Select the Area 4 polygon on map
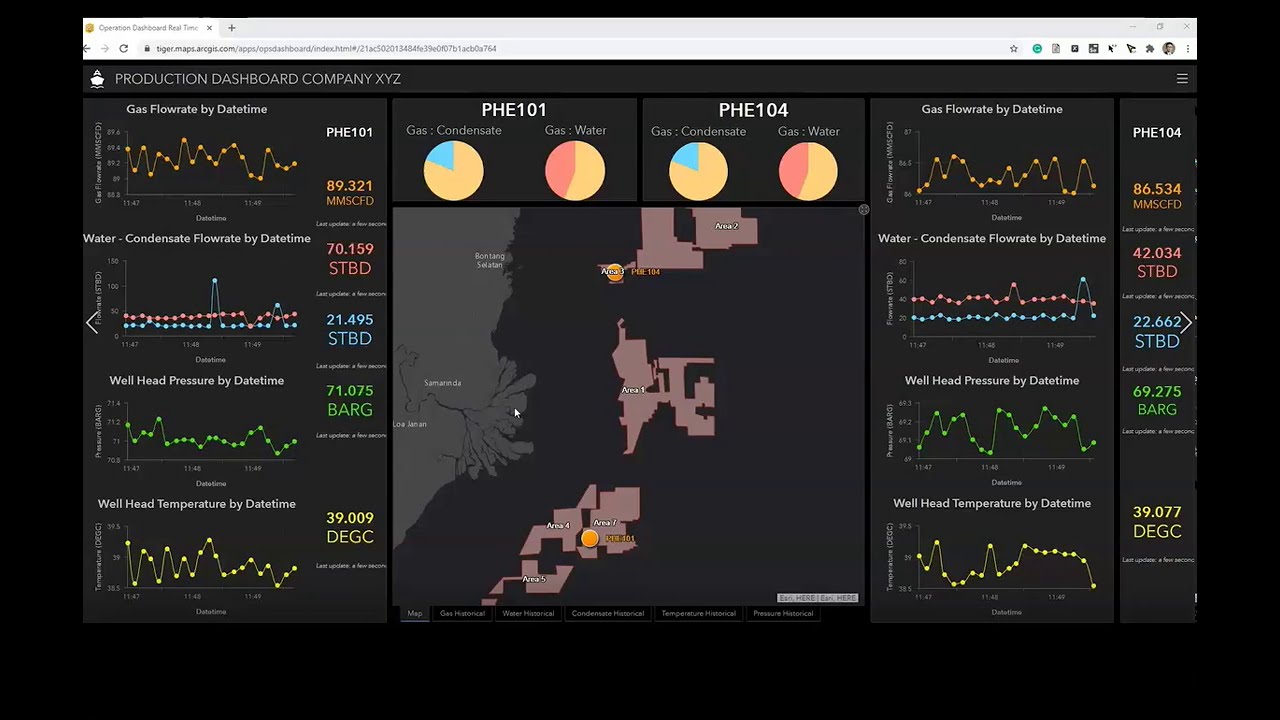Viewport: 1280px width, 720px height. point(558,526)
